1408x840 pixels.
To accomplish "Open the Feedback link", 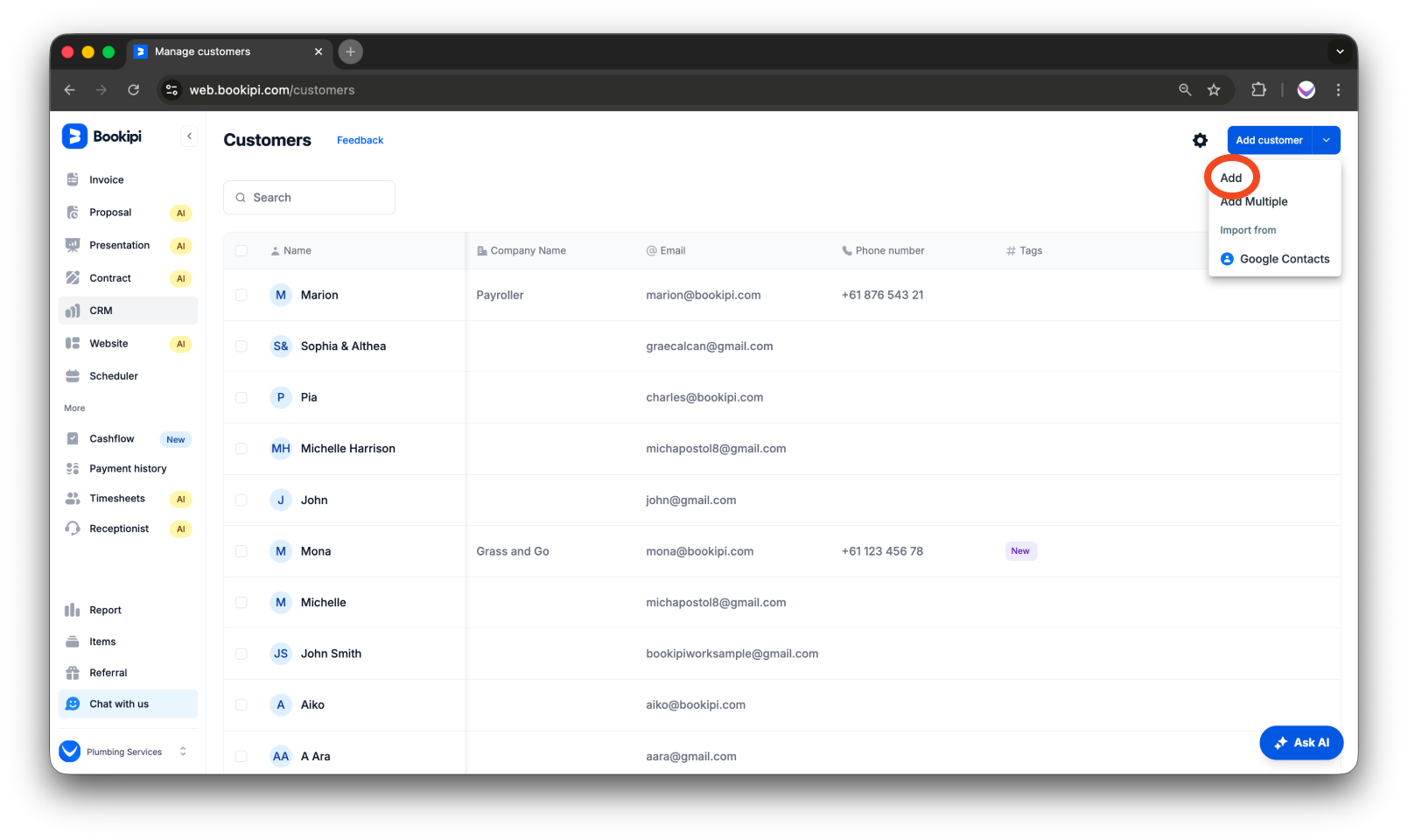I will click(360, 140).
